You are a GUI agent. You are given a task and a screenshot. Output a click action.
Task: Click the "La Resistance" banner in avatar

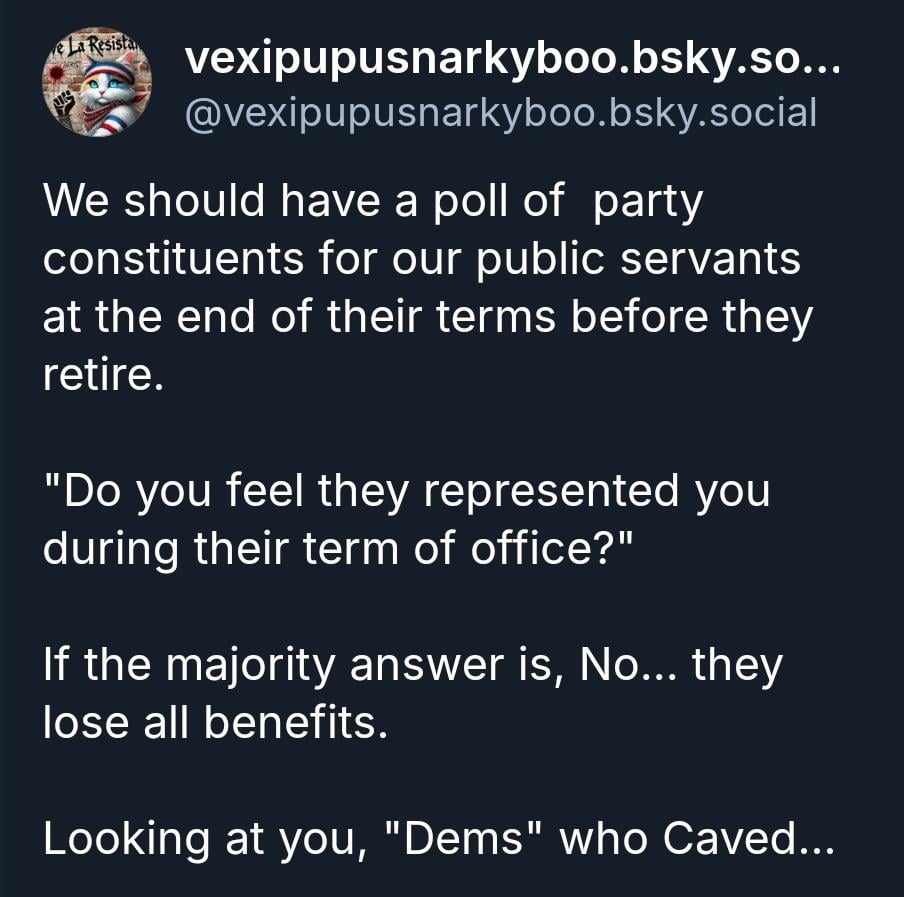96,45
